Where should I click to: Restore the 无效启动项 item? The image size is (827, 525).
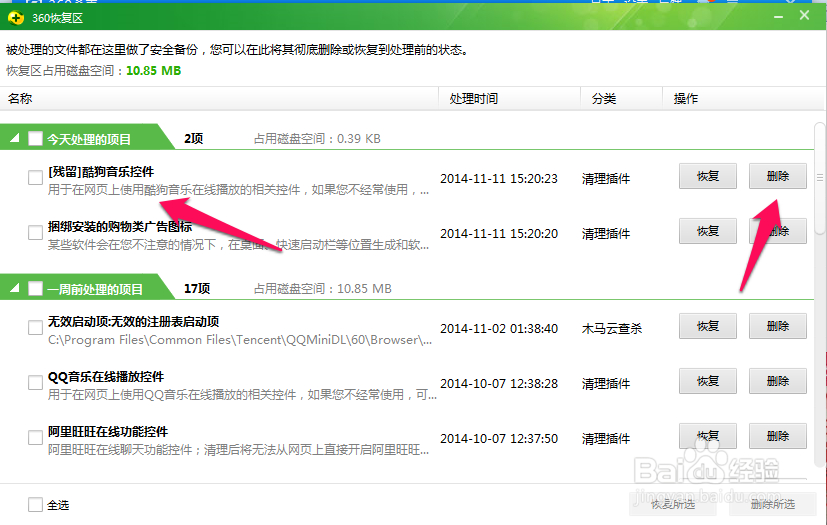coord(708,326)
